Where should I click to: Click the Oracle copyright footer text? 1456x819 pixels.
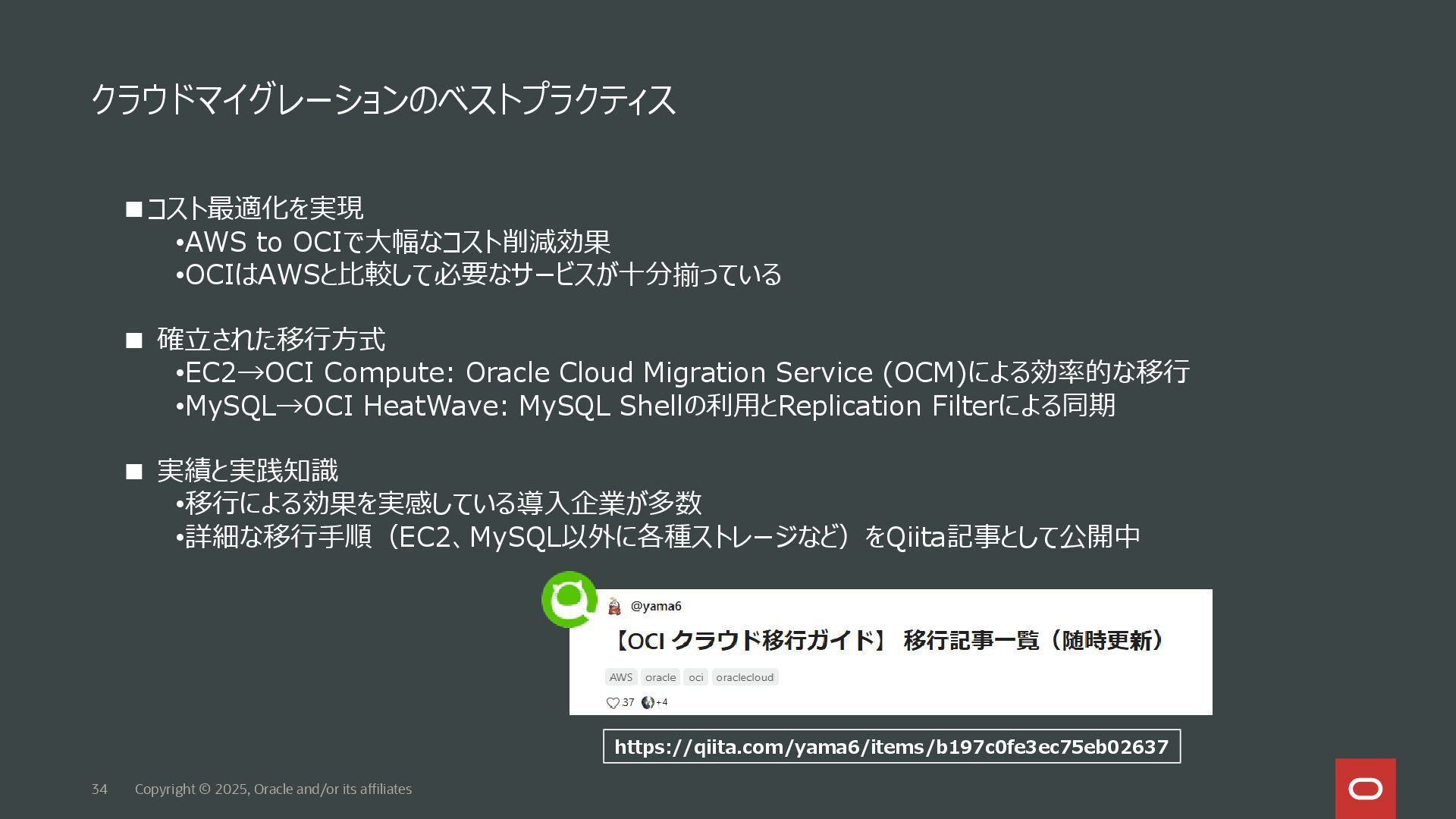[x=273, y=789]
